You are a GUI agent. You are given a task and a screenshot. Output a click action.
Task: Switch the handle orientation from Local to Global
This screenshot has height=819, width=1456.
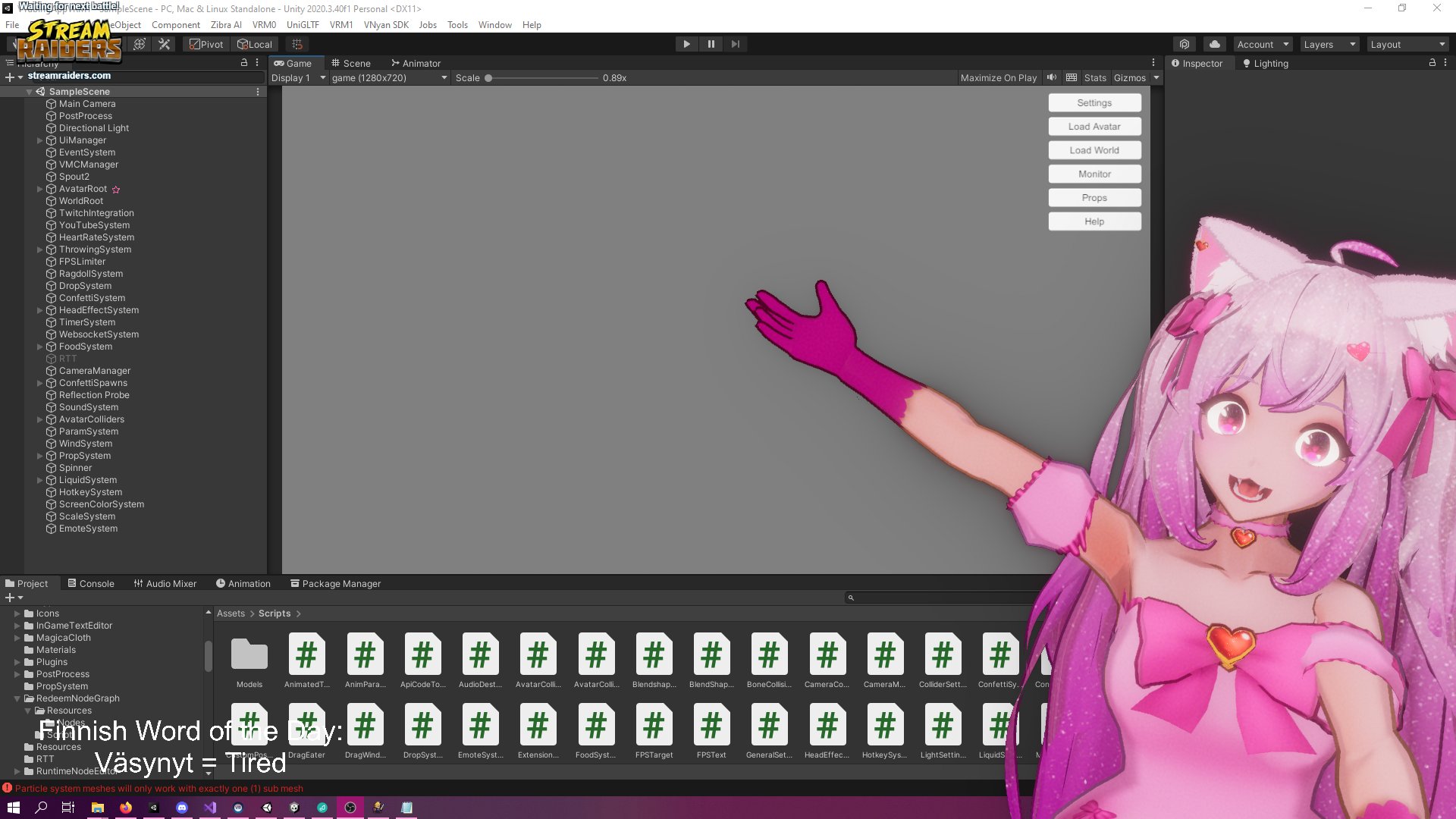[x=254, y=43]
